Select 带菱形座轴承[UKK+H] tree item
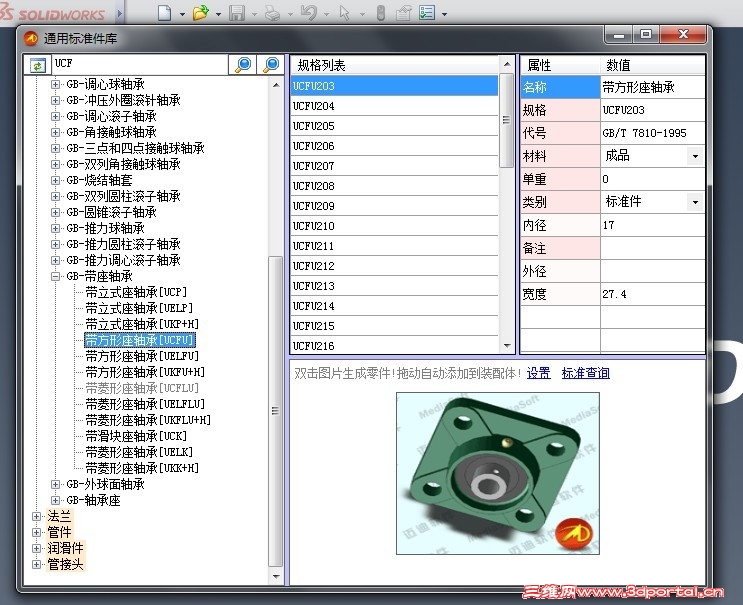Screen dimensions: 743x605 pos(142,468)
